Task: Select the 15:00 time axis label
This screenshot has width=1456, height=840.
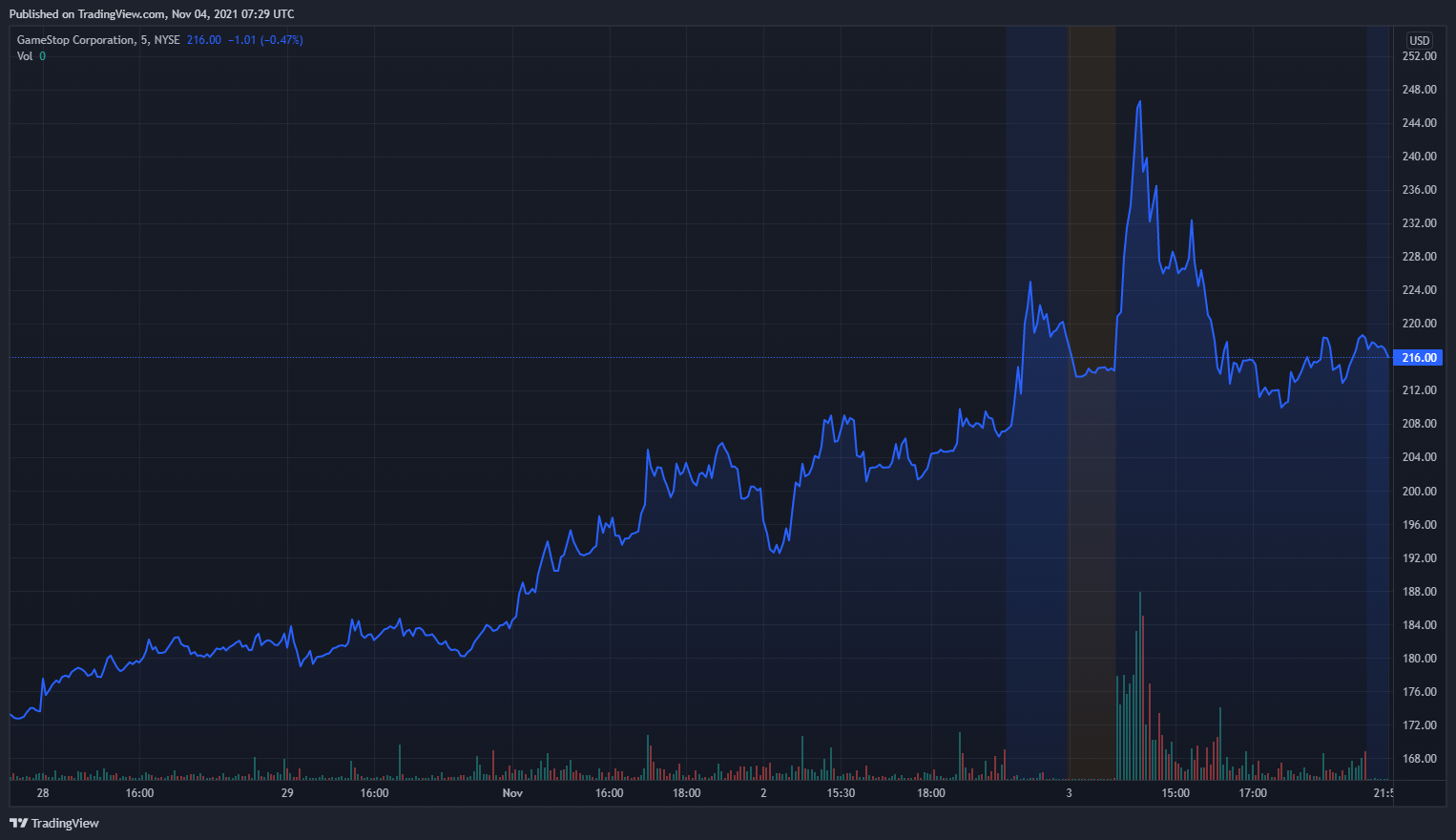Action: (1175, 793)
